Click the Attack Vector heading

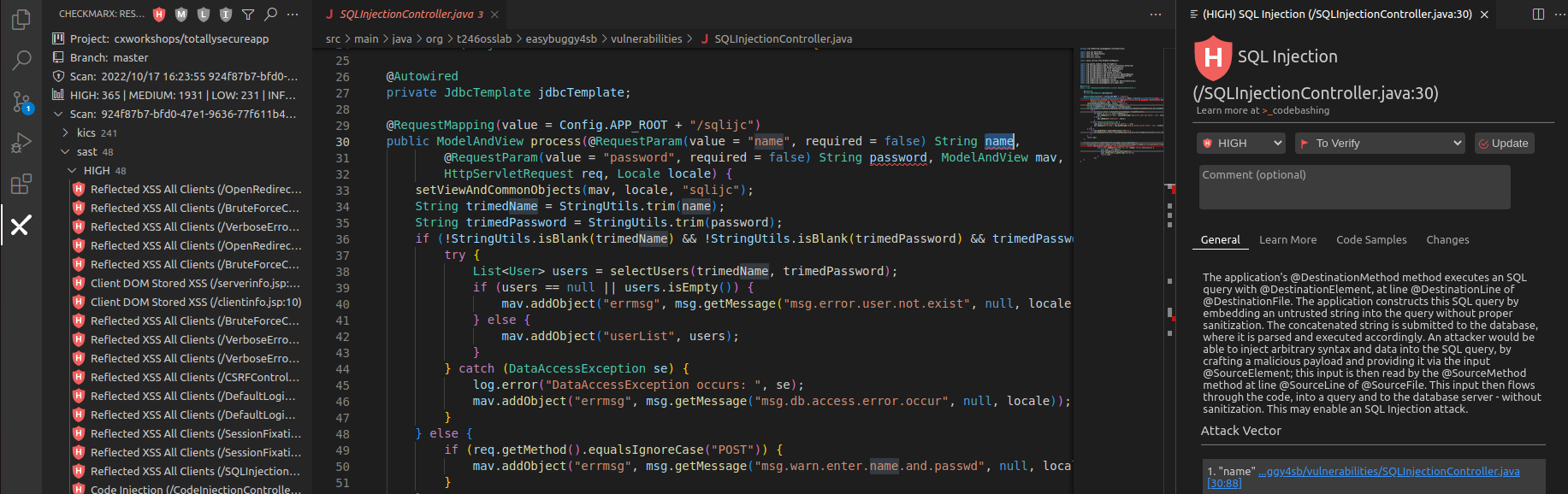pos(1240,431)
